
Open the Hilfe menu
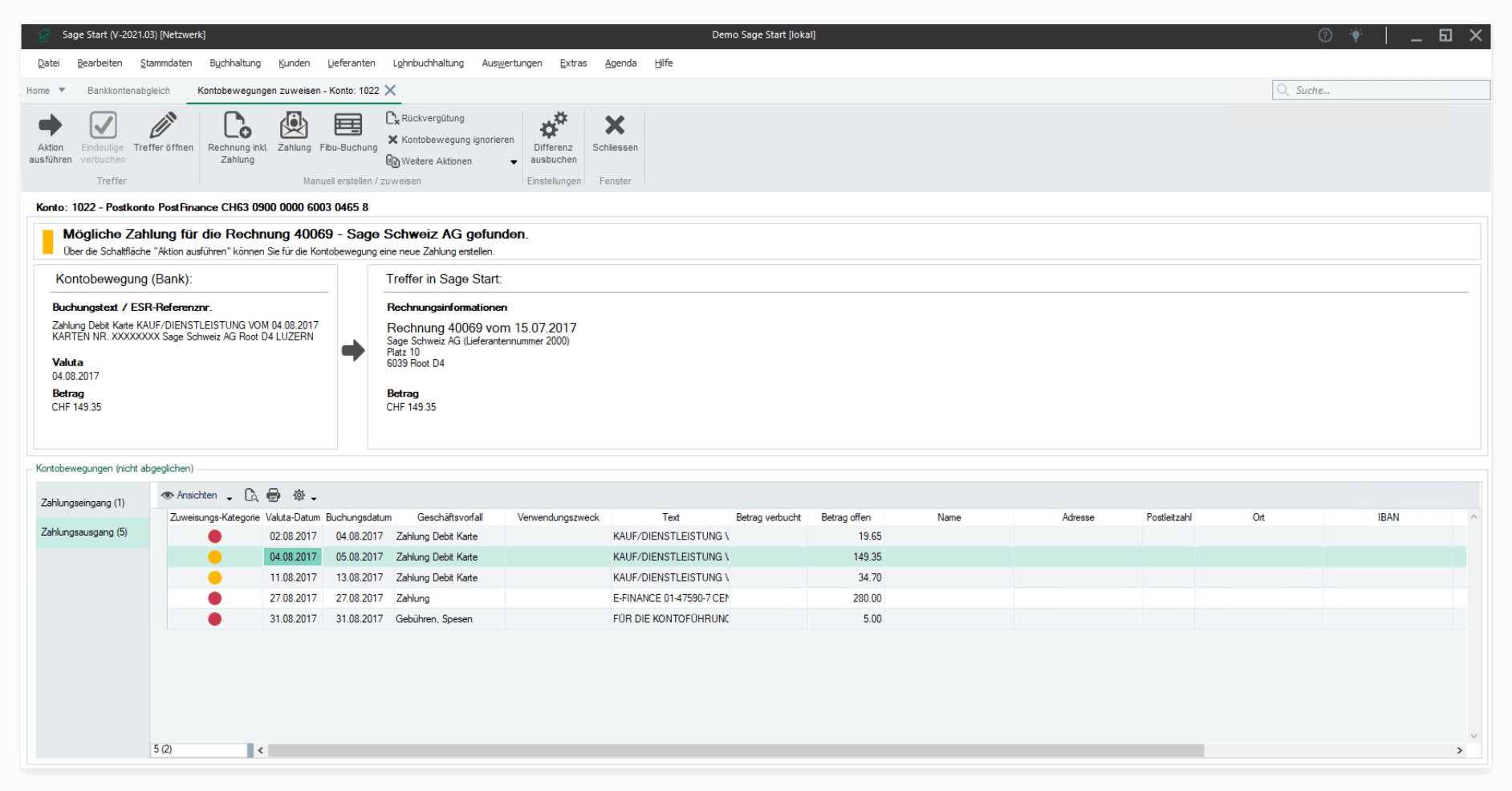point(663,63)
